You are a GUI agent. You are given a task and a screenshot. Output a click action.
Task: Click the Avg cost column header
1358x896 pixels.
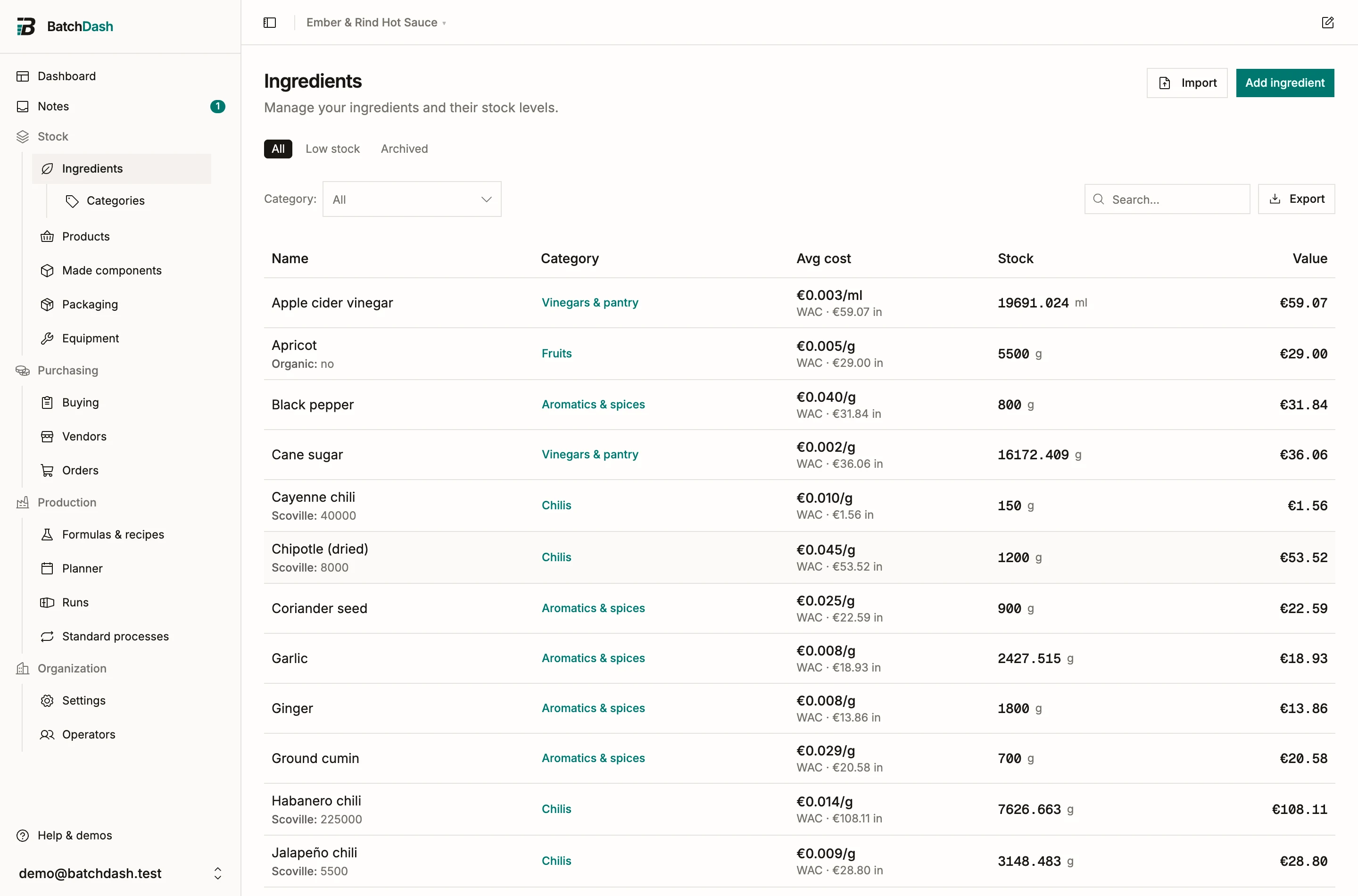point(823,258)
